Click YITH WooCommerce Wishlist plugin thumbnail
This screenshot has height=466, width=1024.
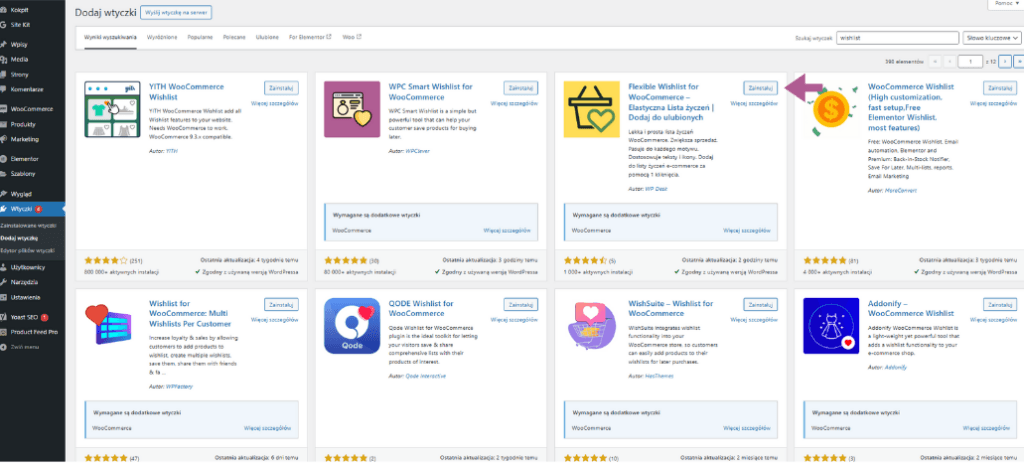click(112, 109)
